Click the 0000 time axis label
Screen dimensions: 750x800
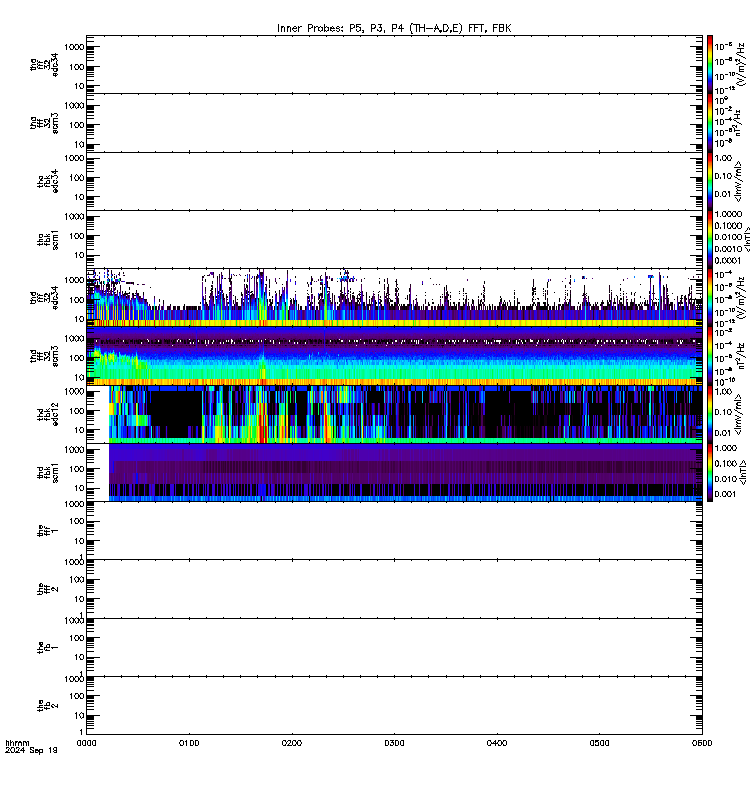coord(87,743)
